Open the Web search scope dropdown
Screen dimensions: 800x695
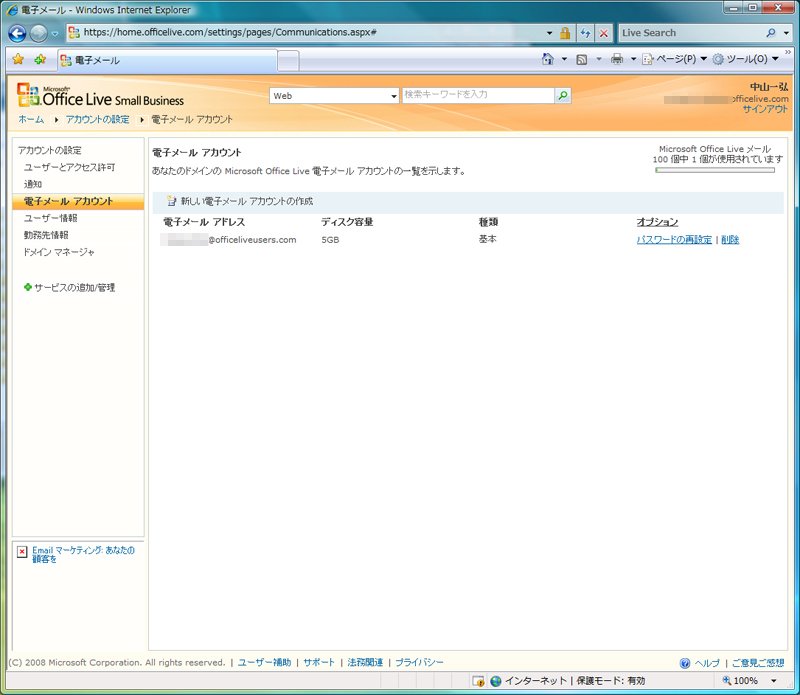[334, 95]
